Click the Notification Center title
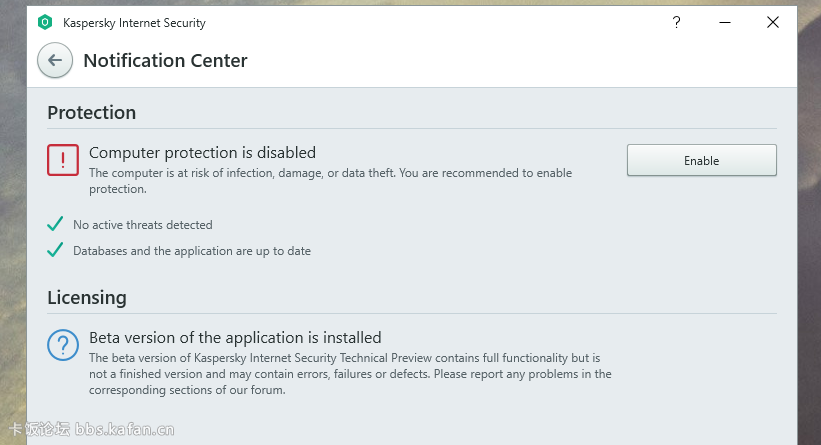 click(x=165, y=61)
